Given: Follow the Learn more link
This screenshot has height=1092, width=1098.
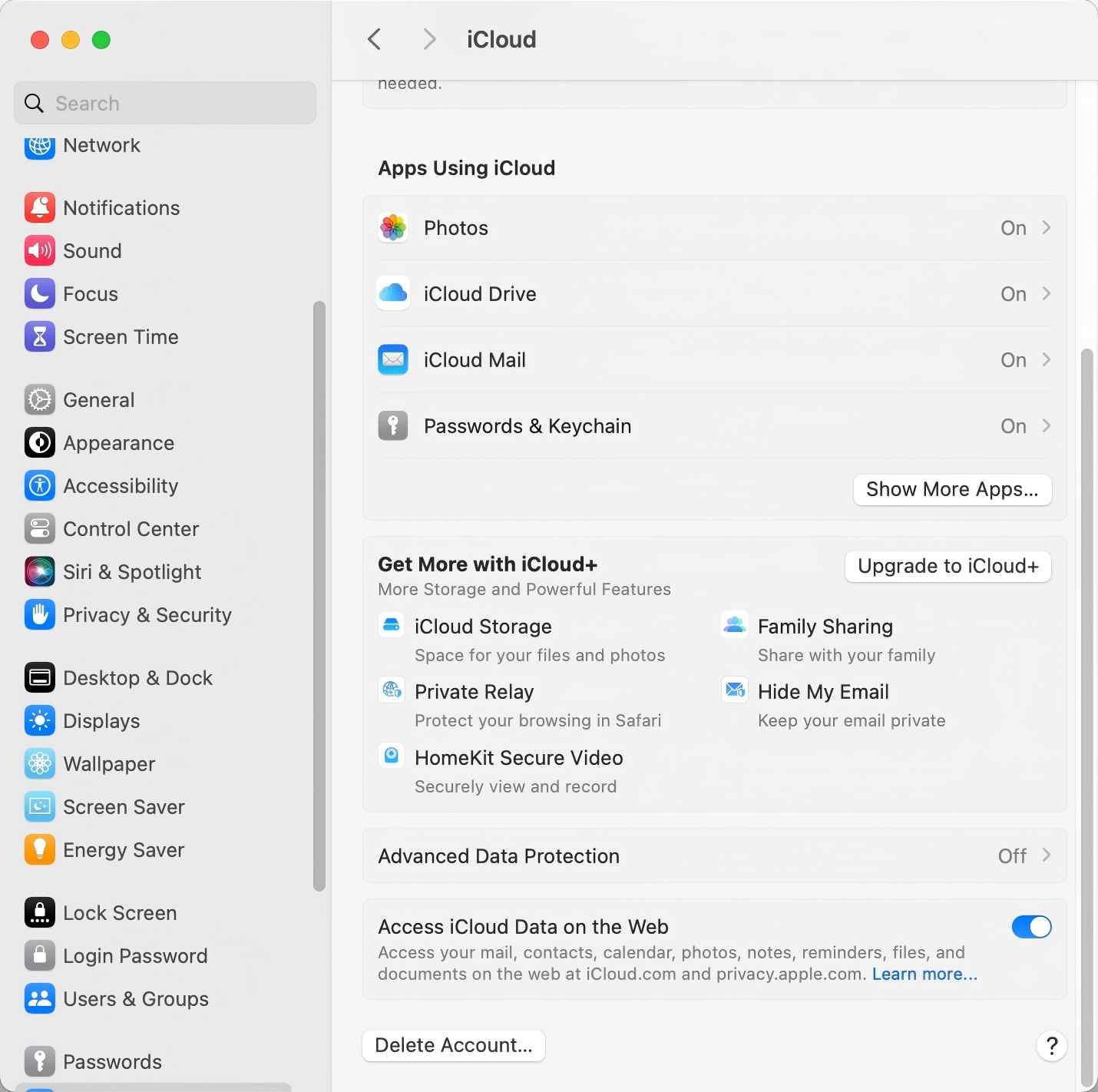Looking at the screenshot, I should click(x=924, y=975).
